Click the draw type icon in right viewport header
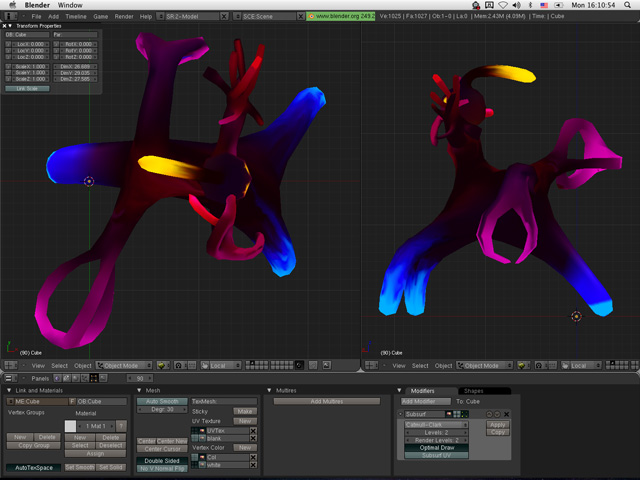This screenshot has height=480, width=640. pos(524,366)
